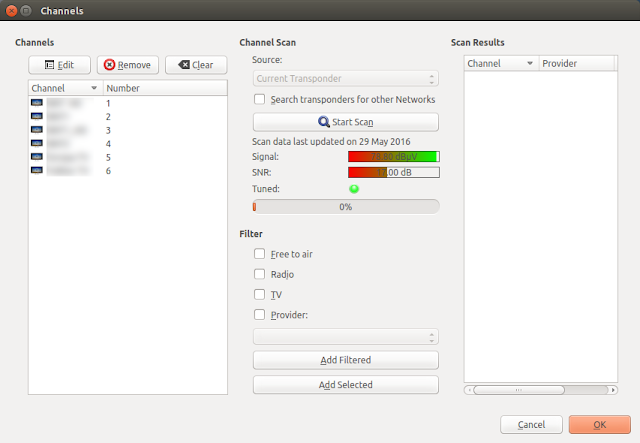Tick the Free to air filter
The image size is (640, 443).
(x=259, y=254)
